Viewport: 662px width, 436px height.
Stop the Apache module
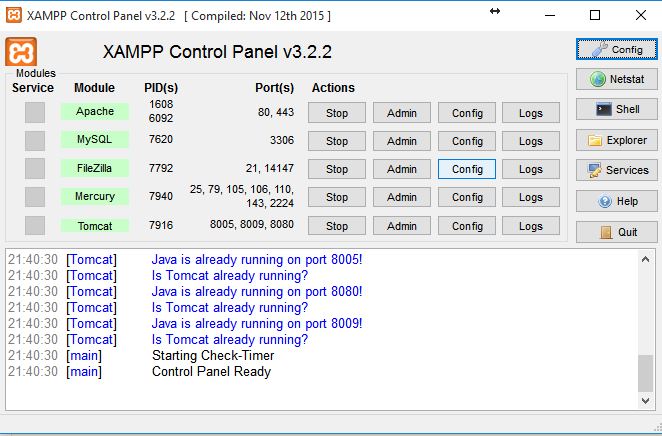point(336,113)
